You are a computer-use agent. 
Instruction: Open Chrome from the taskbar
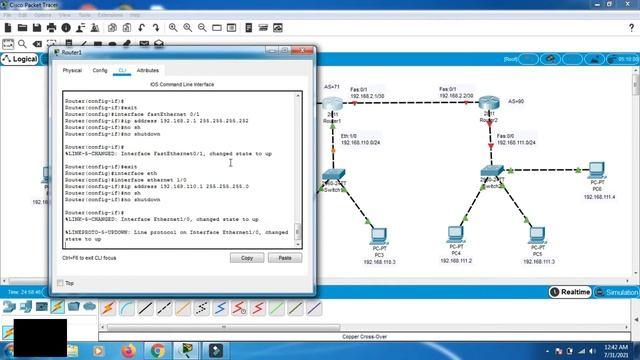tap(158, 351)
